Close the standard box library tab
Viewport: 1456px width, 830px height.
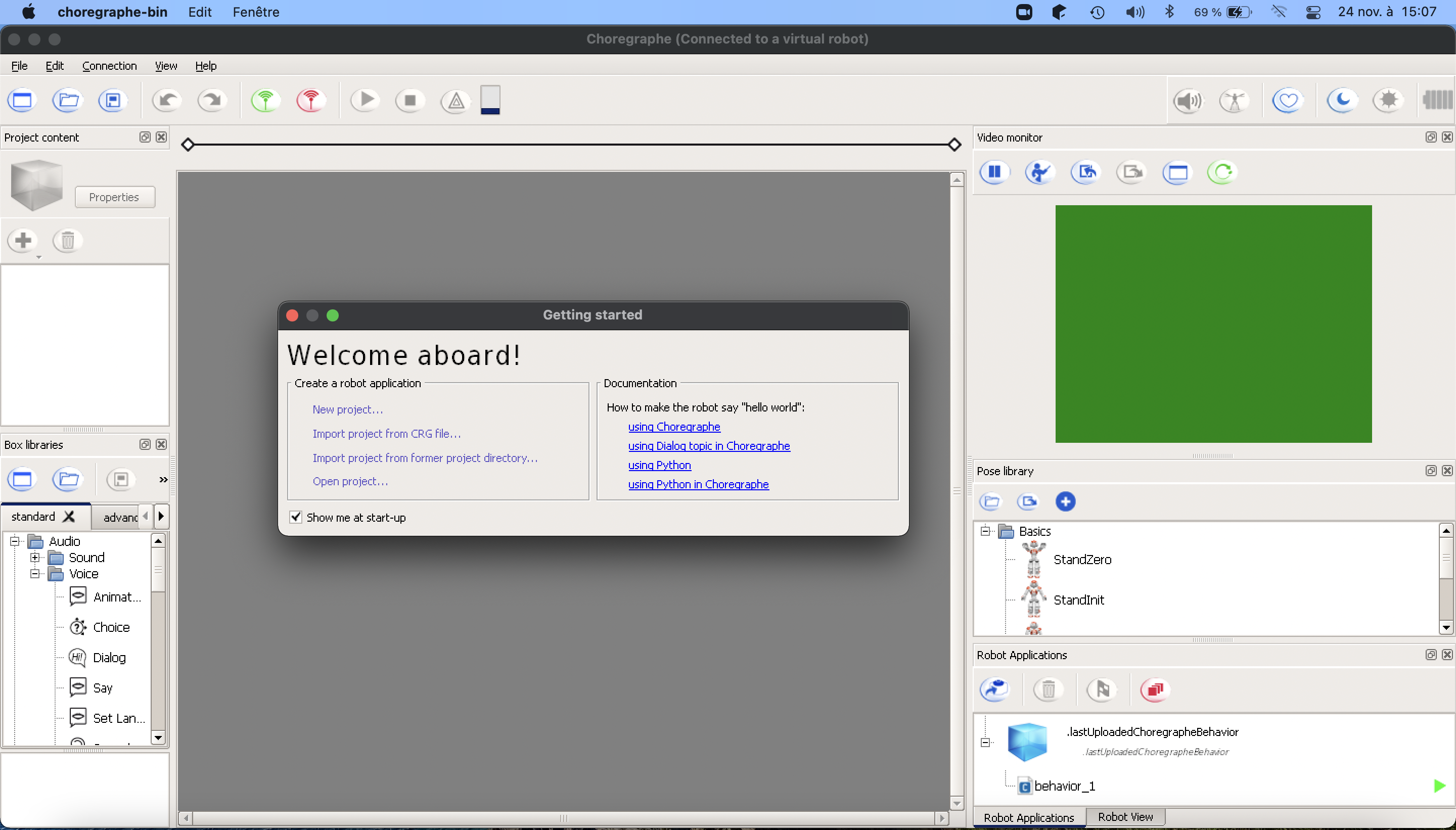click(x=69, y=517)
